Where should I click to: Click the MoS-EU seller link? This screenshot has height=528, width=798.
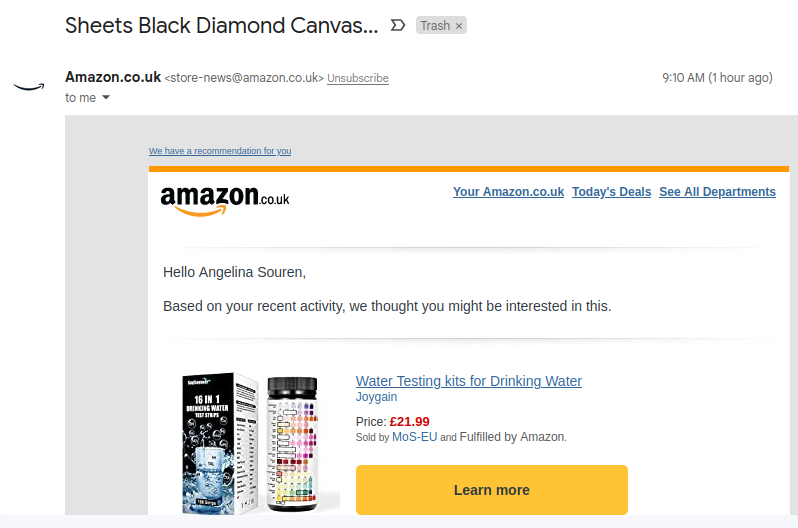(x=414, y=437)
